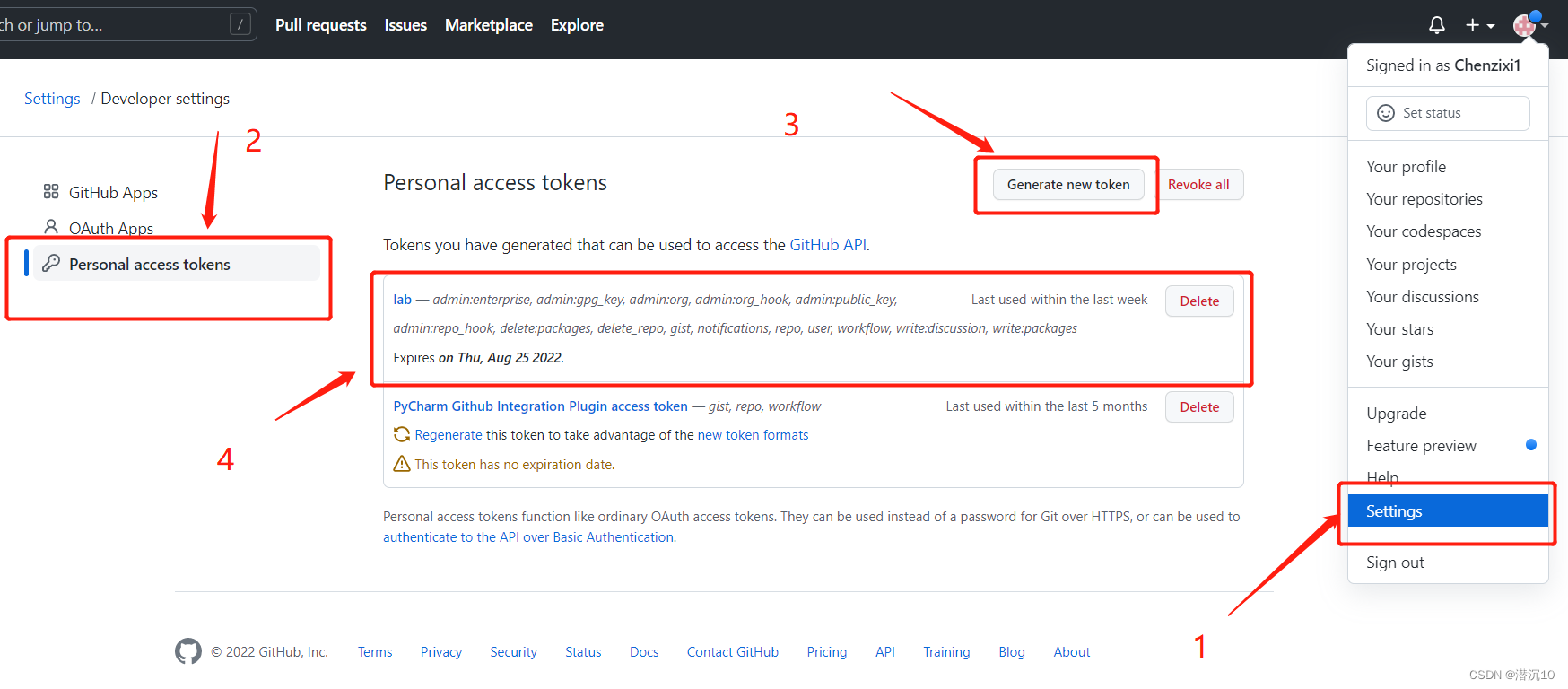Open Docs footer link
This screenshot has height=689, width=1568.
644,652
